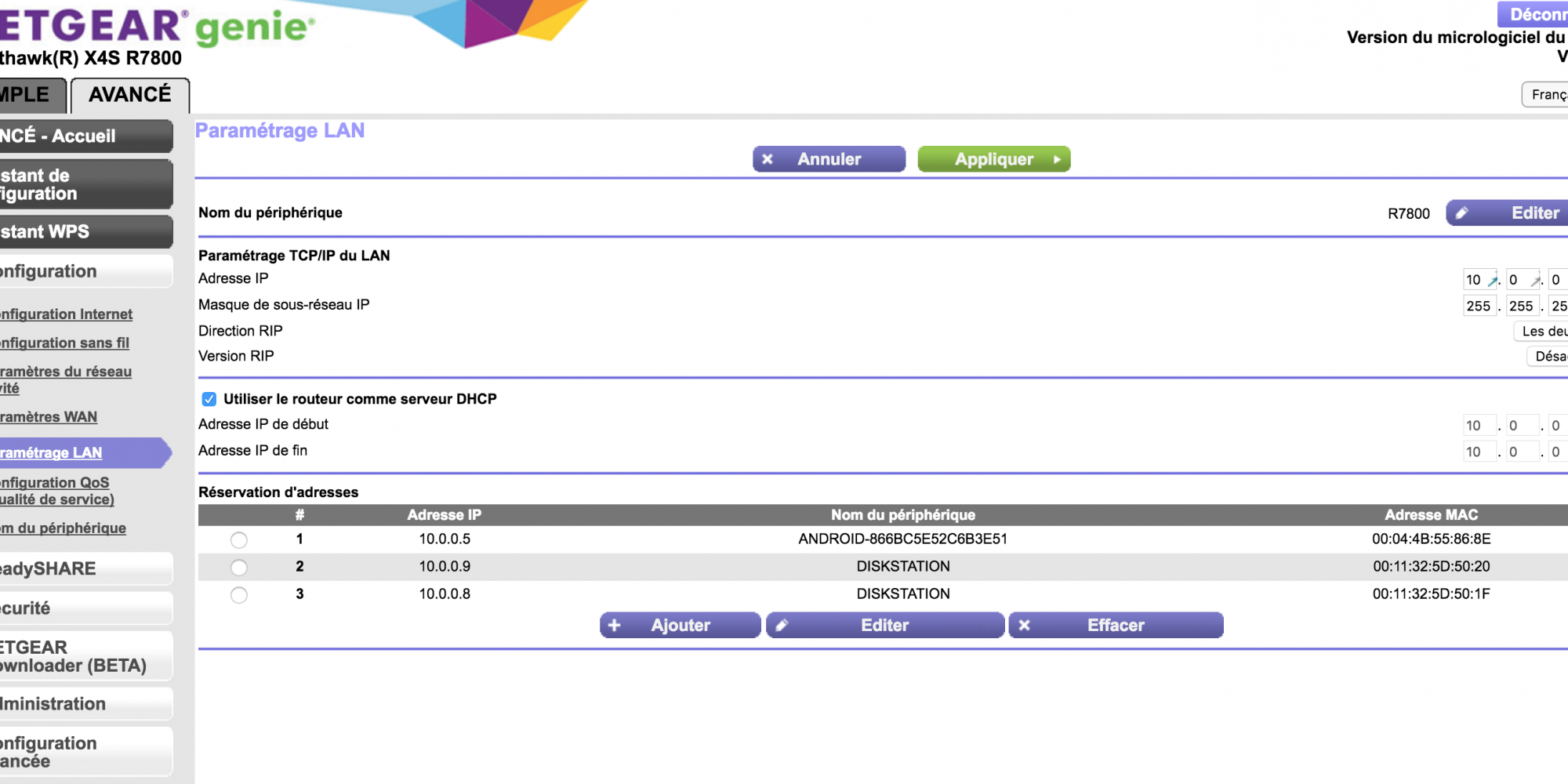Screen dimensions: 1568x784
Task: Switch to the SIMPLE tab
Action: (31, 95)
